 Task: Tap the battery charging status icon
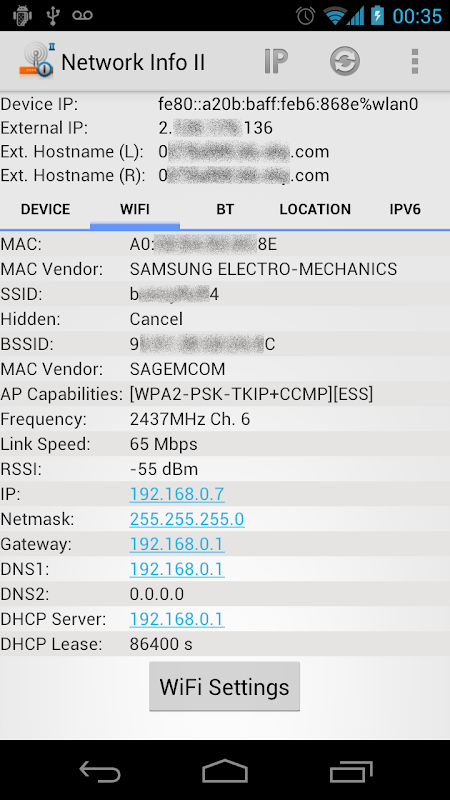(378, 15)
